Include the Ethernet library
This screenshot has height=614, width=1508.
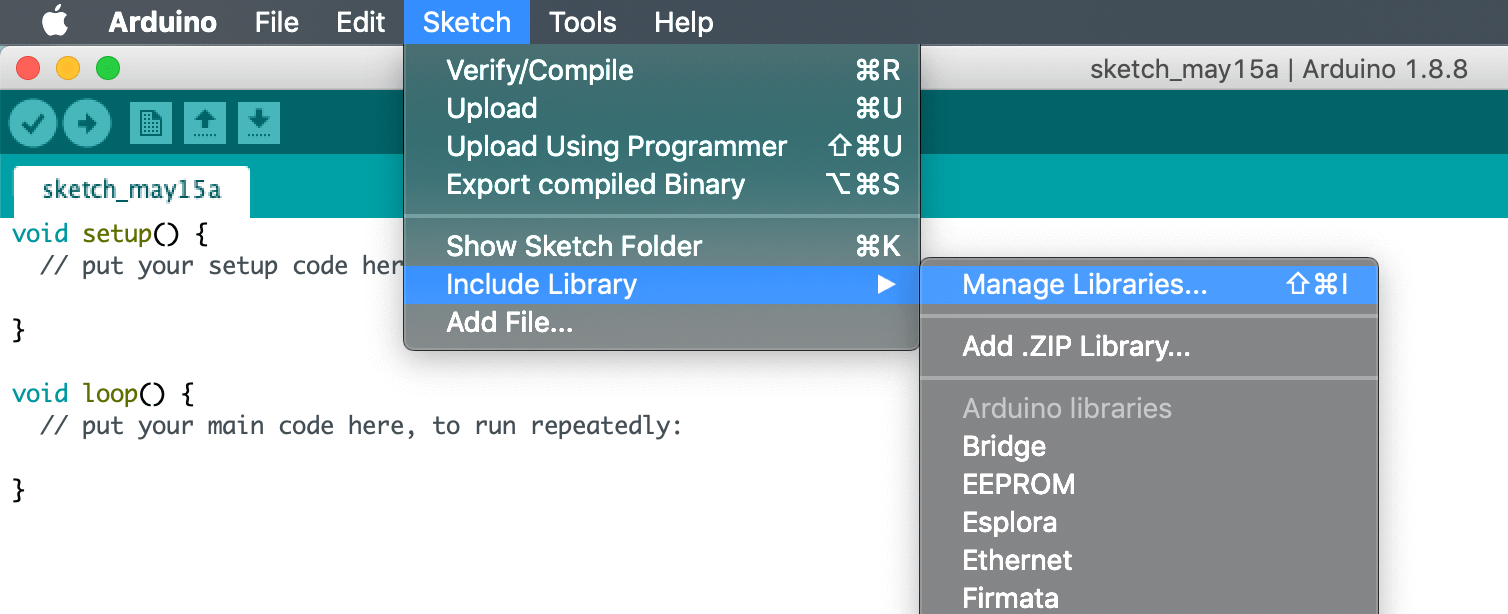coord(1149,560)
